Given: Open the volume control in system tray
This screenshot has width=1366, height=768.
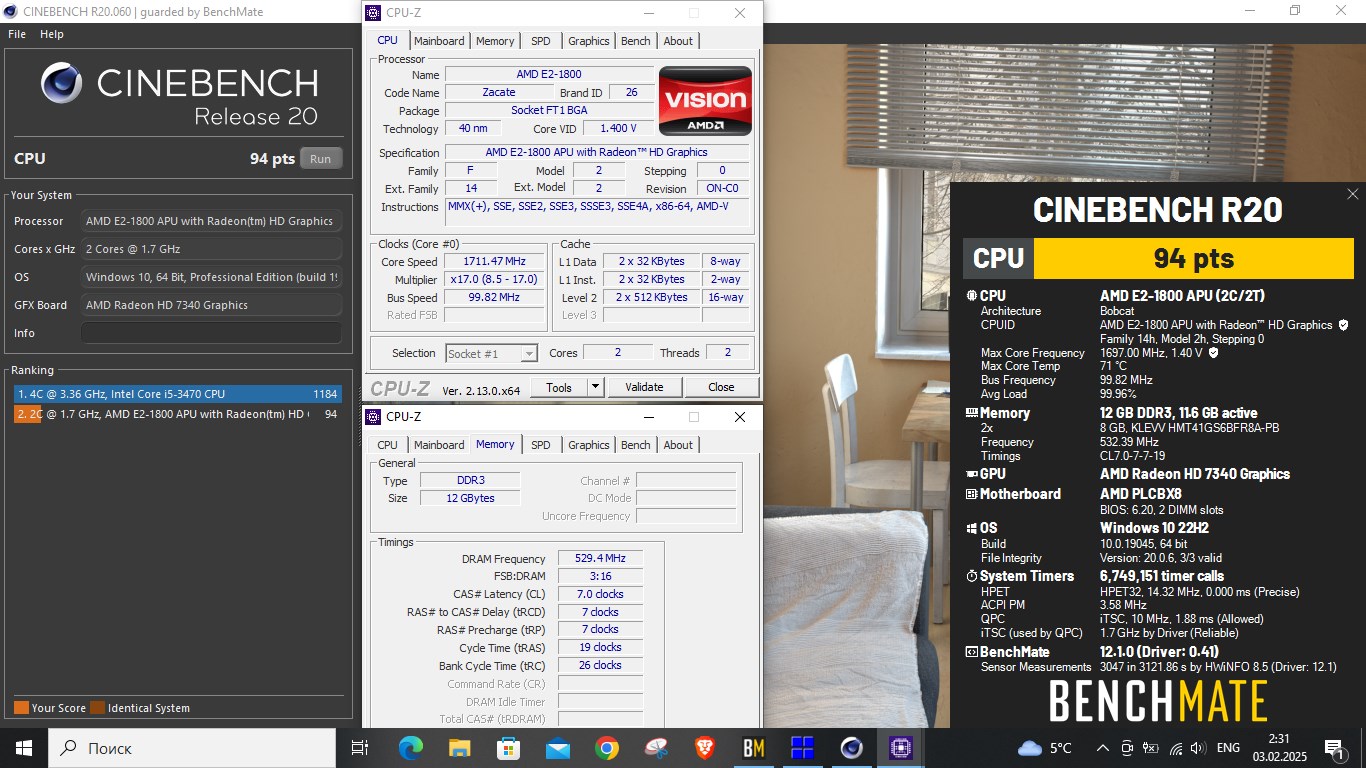Looking at the screenshot, I should click(1198, 748).
